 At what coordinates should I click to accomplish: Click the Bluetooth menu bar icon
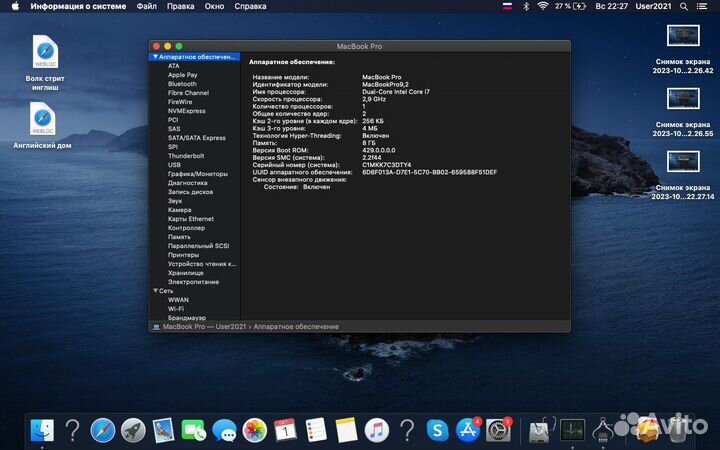tap(526, 6)
